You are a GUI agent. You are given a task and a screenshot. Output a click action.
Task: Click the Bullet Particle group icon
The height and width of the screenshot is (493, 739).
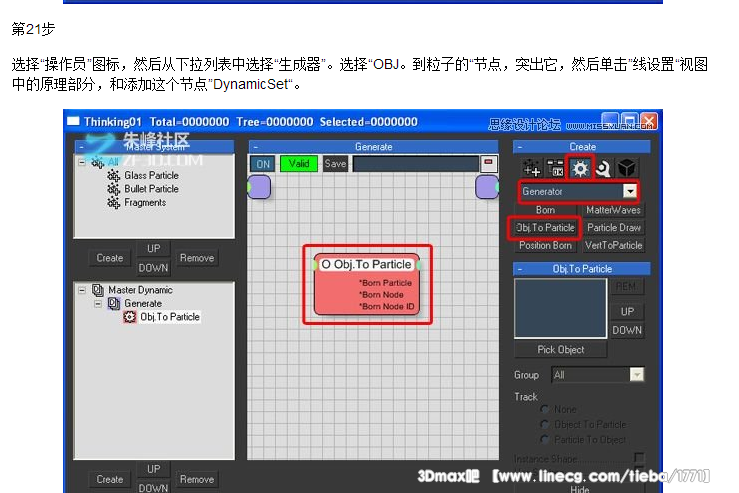[x=113, y=189]
